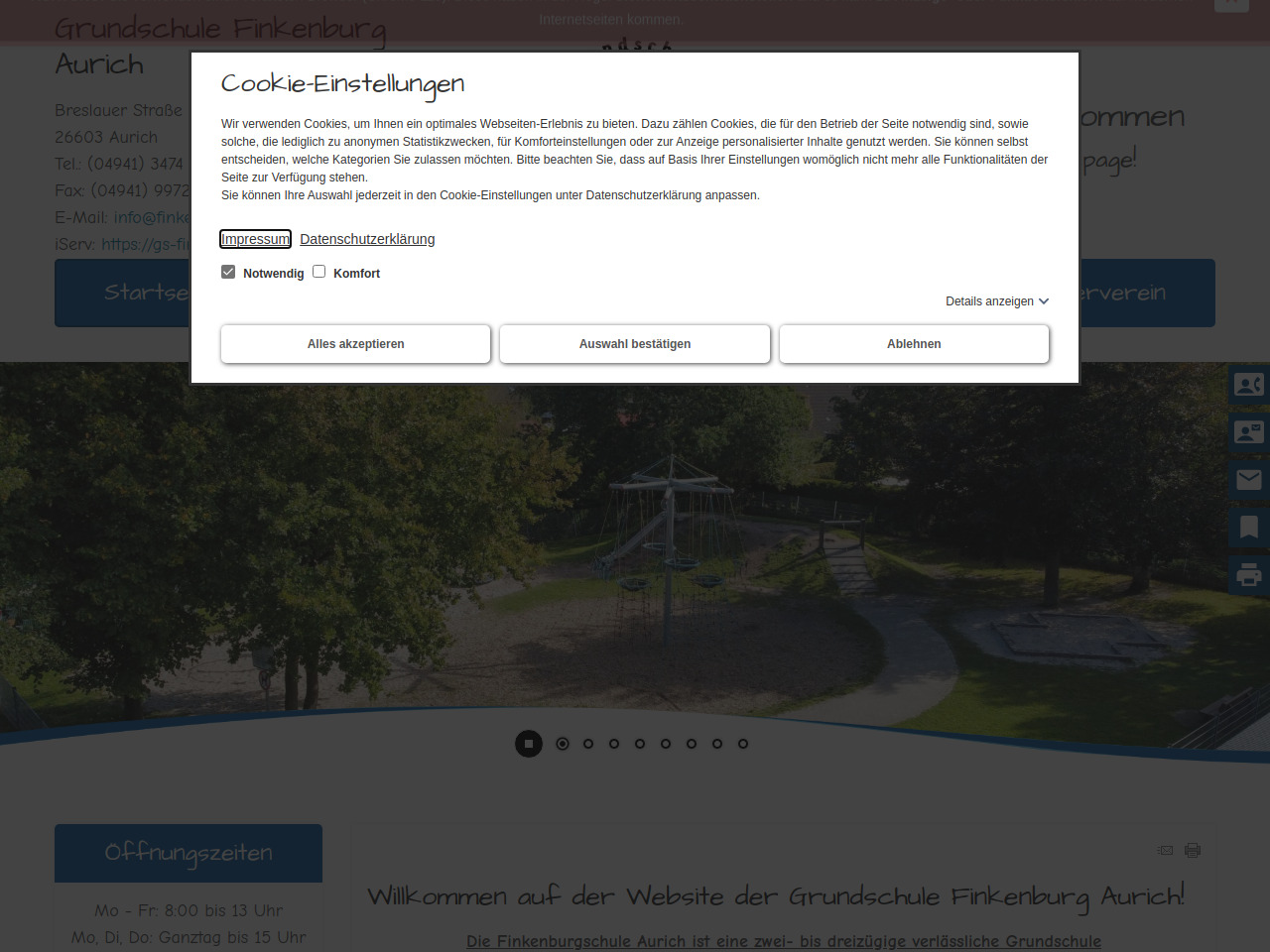Viewport: 1270px width, 952px height.
Task: Click Auswahl bestätigen button
Action: 635,344
